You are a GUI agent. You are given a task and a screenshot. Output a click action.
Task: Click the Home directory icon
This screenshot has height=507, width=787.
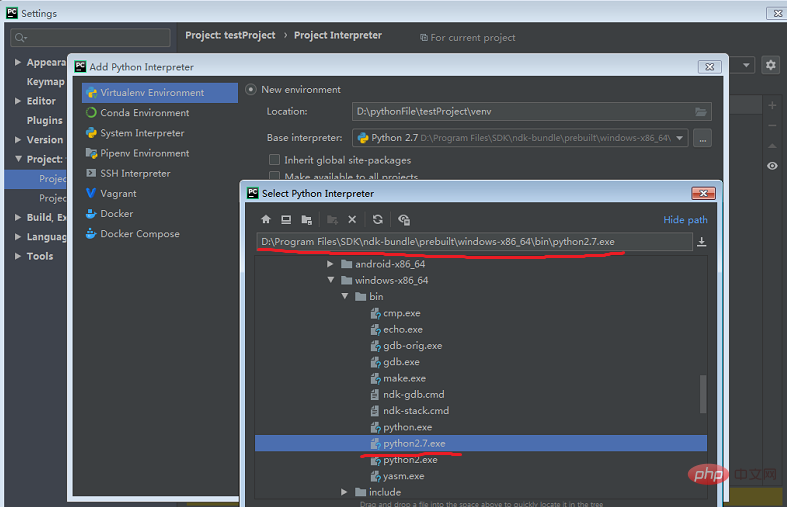(266, 220)
